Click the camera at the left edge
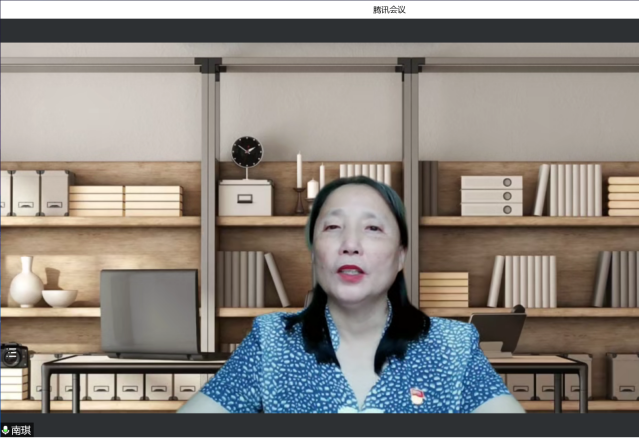Screen dimensions: 639x438 (x=13, y=353)
